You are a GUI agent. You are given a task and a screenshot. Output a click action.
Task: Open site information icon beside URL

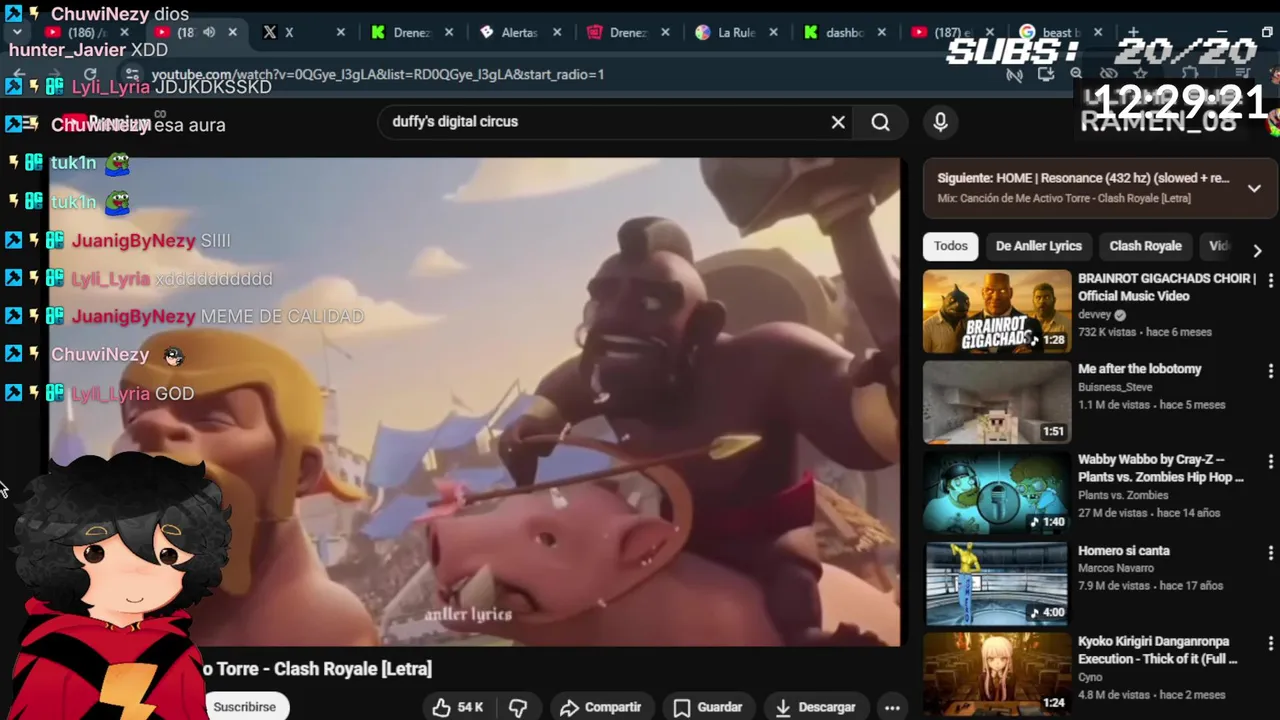[131, 74]
